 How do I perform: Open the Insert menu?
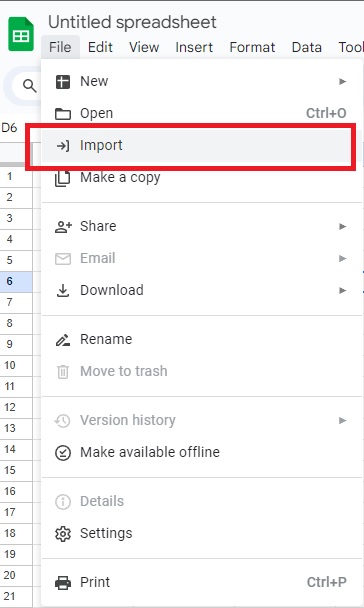194,47
